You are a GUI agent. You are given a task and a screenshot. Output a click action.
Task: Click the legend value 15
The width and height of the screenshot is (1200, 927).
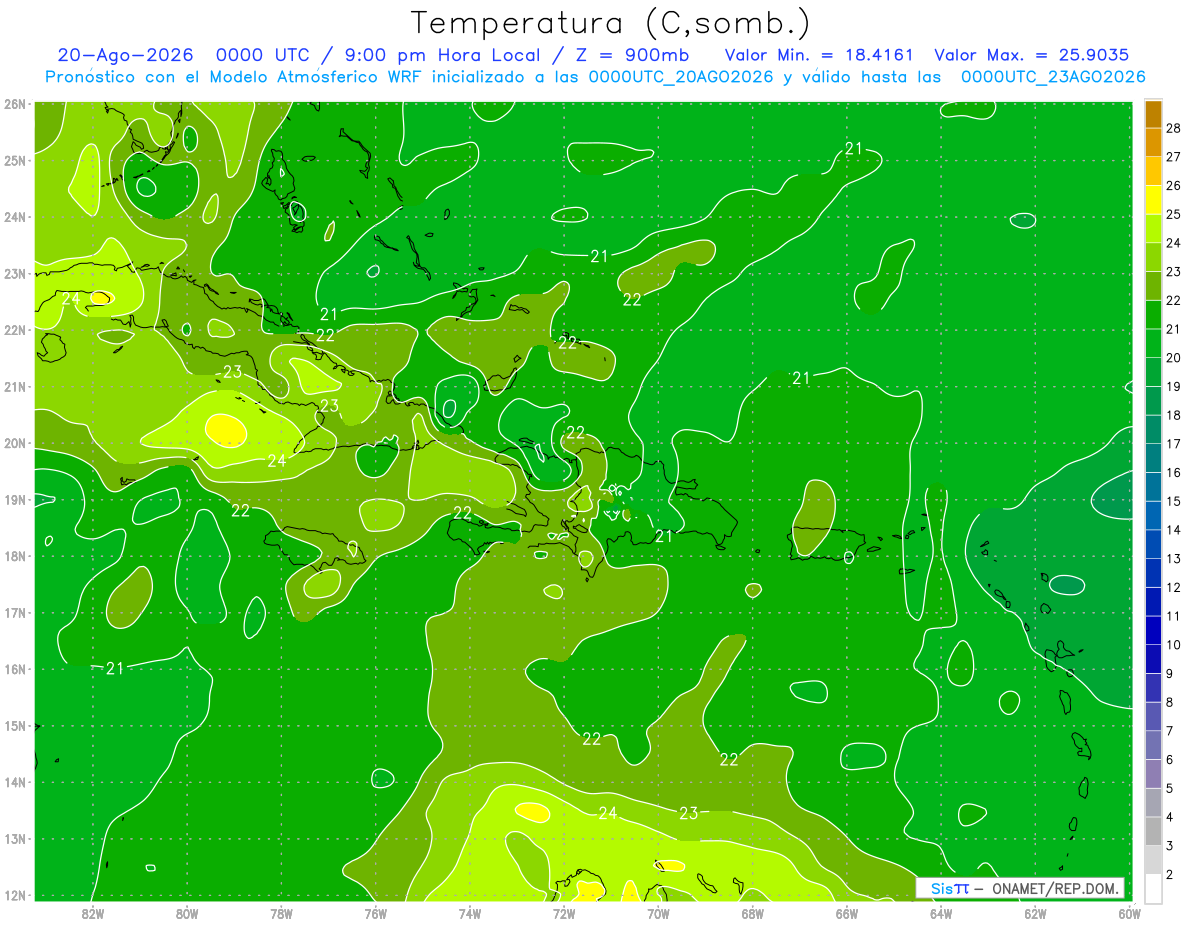point(1174,501)
